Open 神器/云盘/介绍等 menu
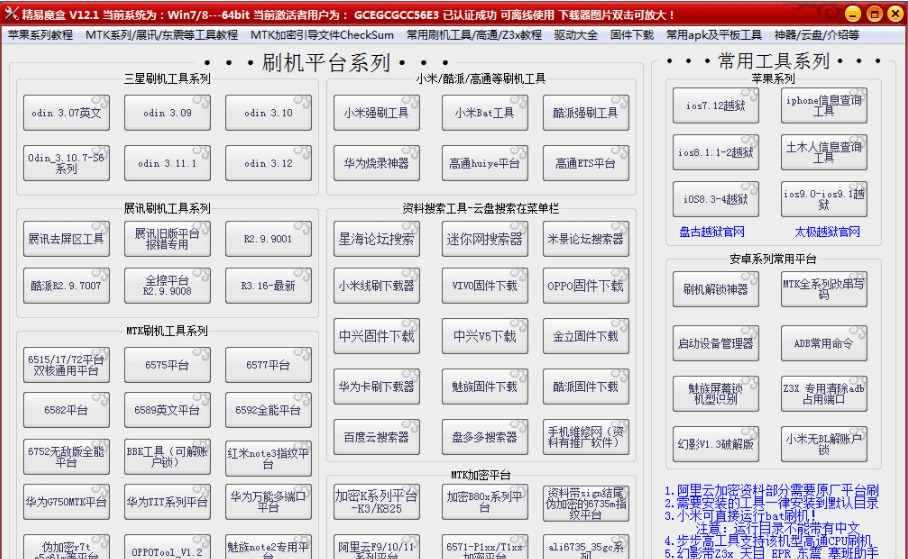Screen dimensions: 908x559 (817, 35)
